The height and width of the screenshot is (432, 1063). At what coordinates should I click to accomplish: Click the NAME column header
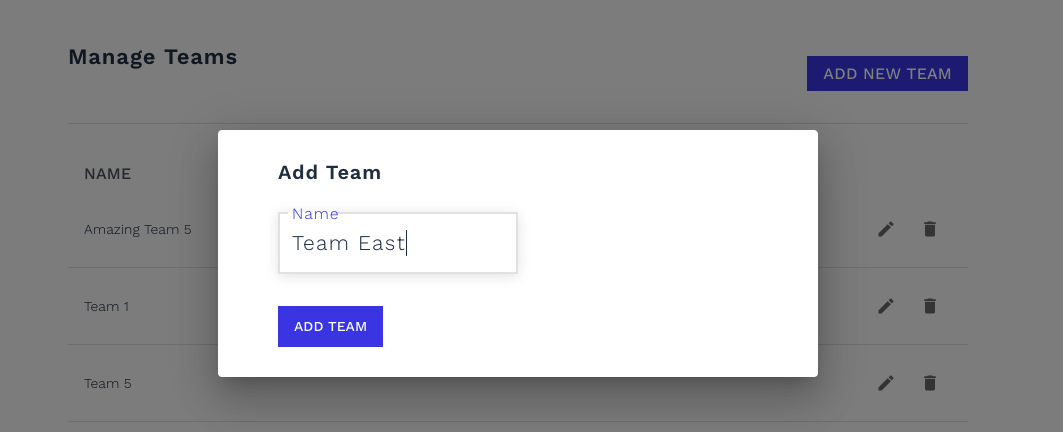point(108,174)
